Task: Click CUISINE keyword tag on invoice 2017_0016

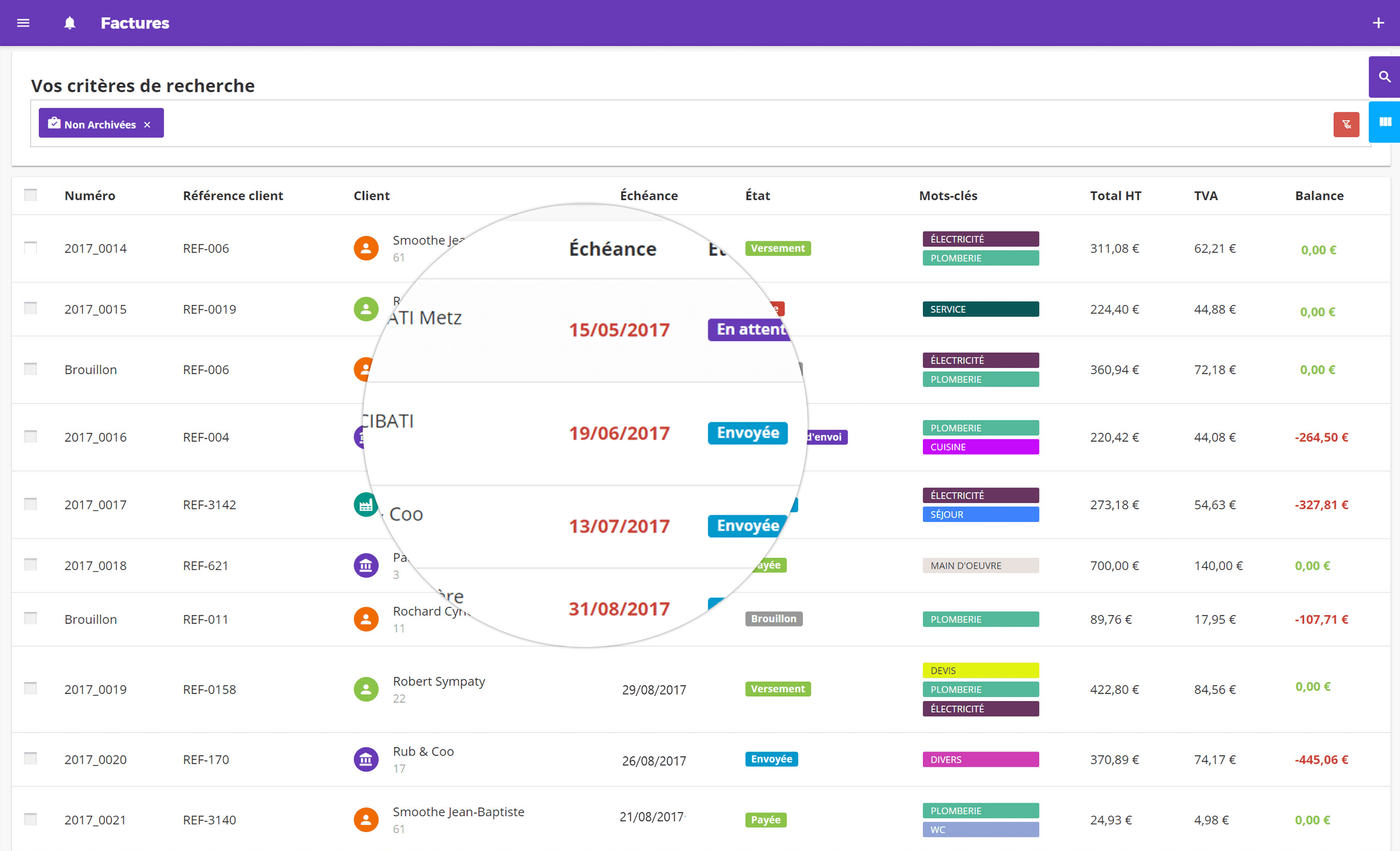Action: pos(980,447)
